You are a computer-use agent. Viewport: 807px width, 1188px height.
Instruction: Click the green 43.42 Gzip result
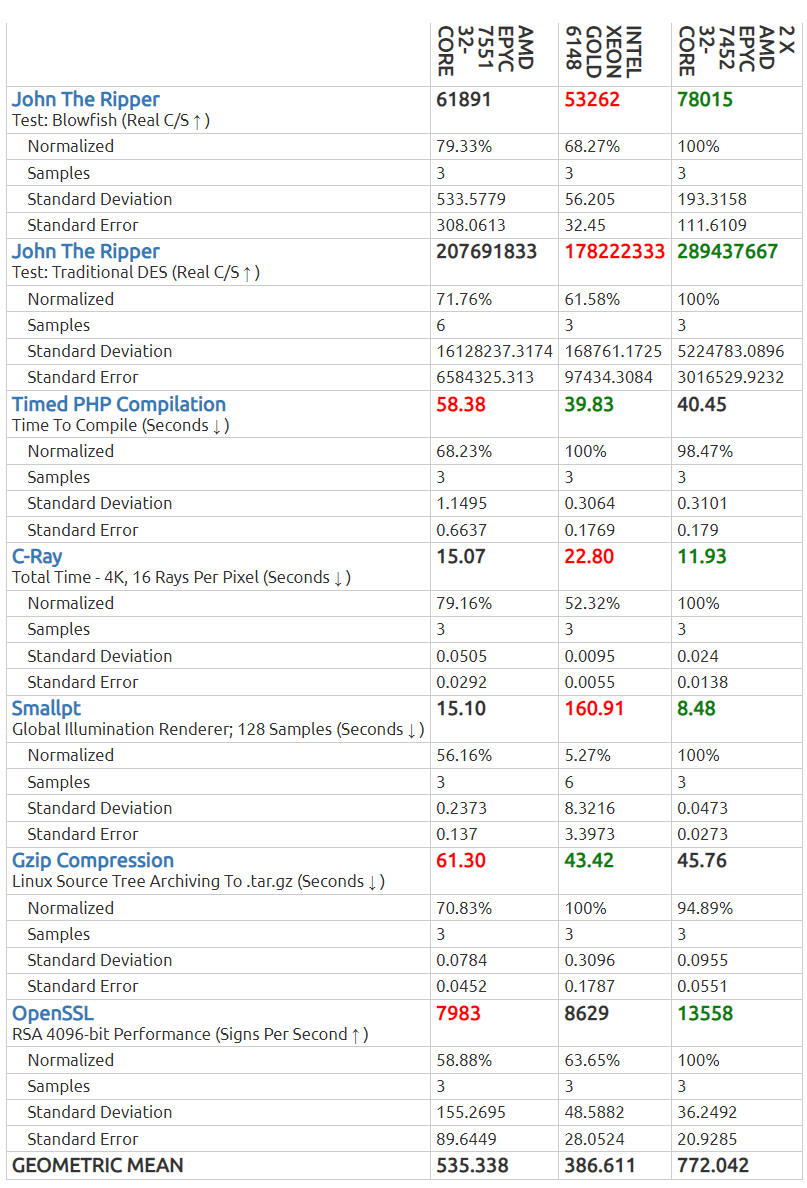click(x=589, y=861)
